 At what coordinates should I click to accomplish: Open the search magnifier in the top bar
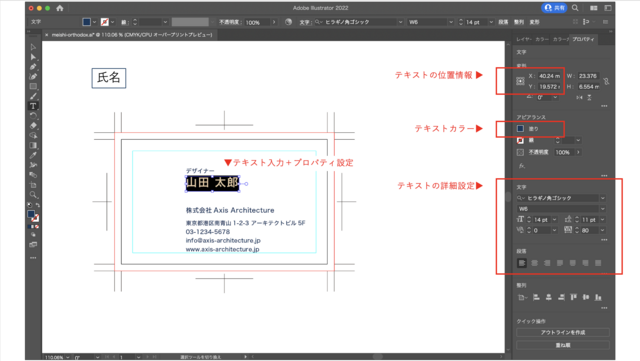[575, 8]
